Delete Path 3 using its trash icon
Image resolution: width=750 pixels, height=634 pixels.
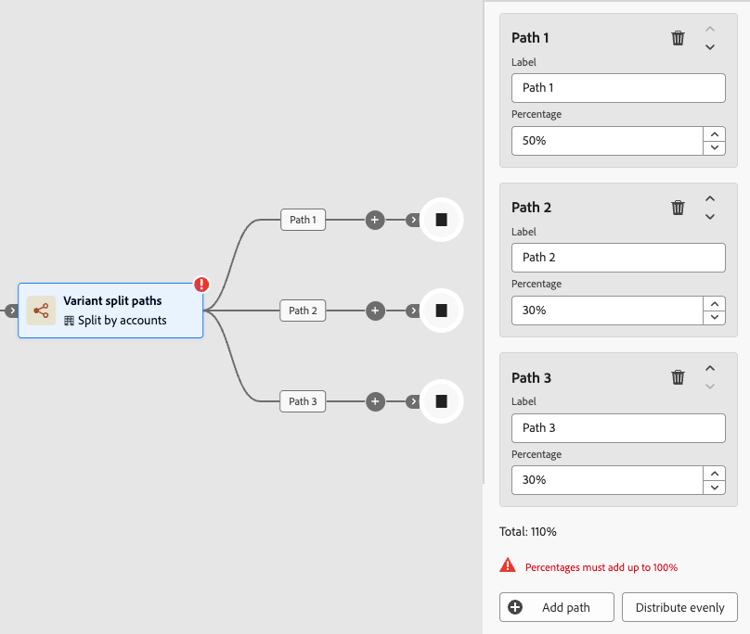click(678, 377)
